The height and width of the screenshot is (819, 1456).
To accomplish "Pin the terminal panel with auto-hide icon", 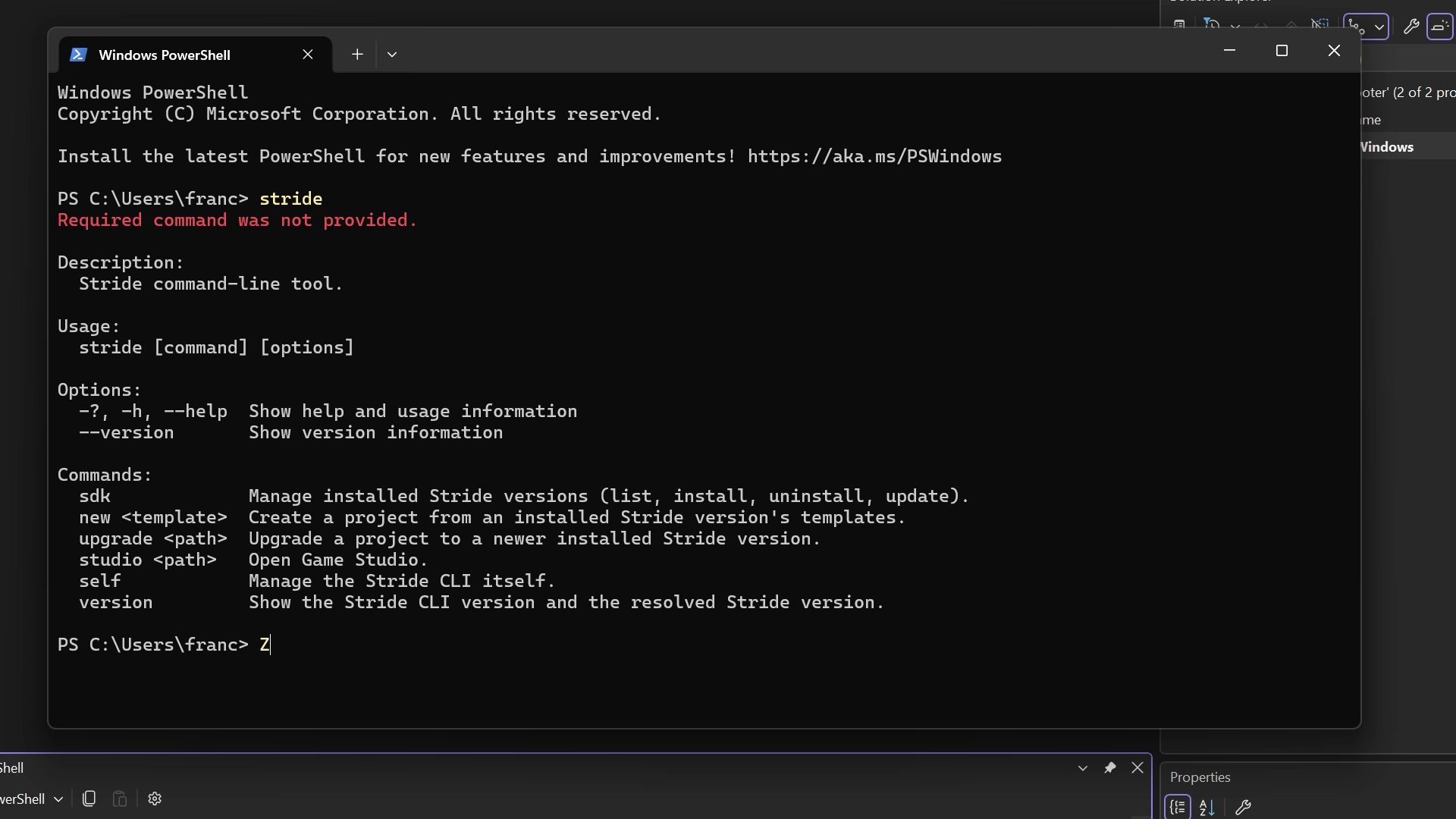I will click(1110, 768).
